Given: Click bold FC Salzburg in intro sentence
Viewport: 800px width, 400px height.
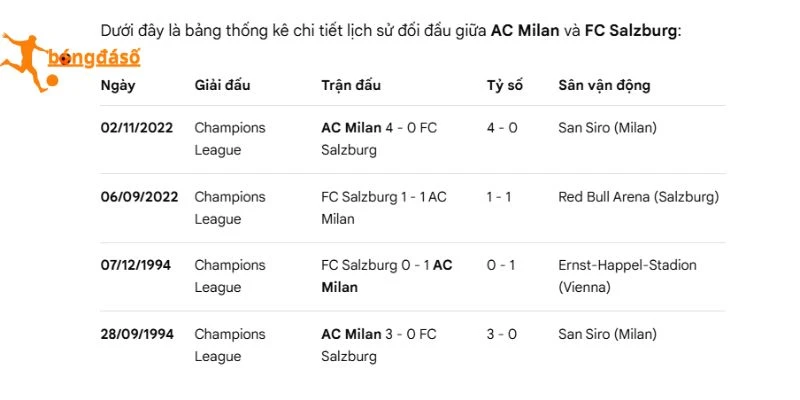Looking at the screenshot, I should tap(631, 31).
